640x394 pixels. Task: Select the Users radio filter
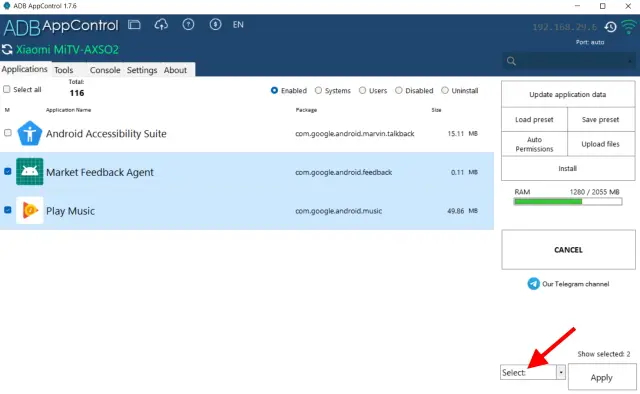tap(362, 90)
